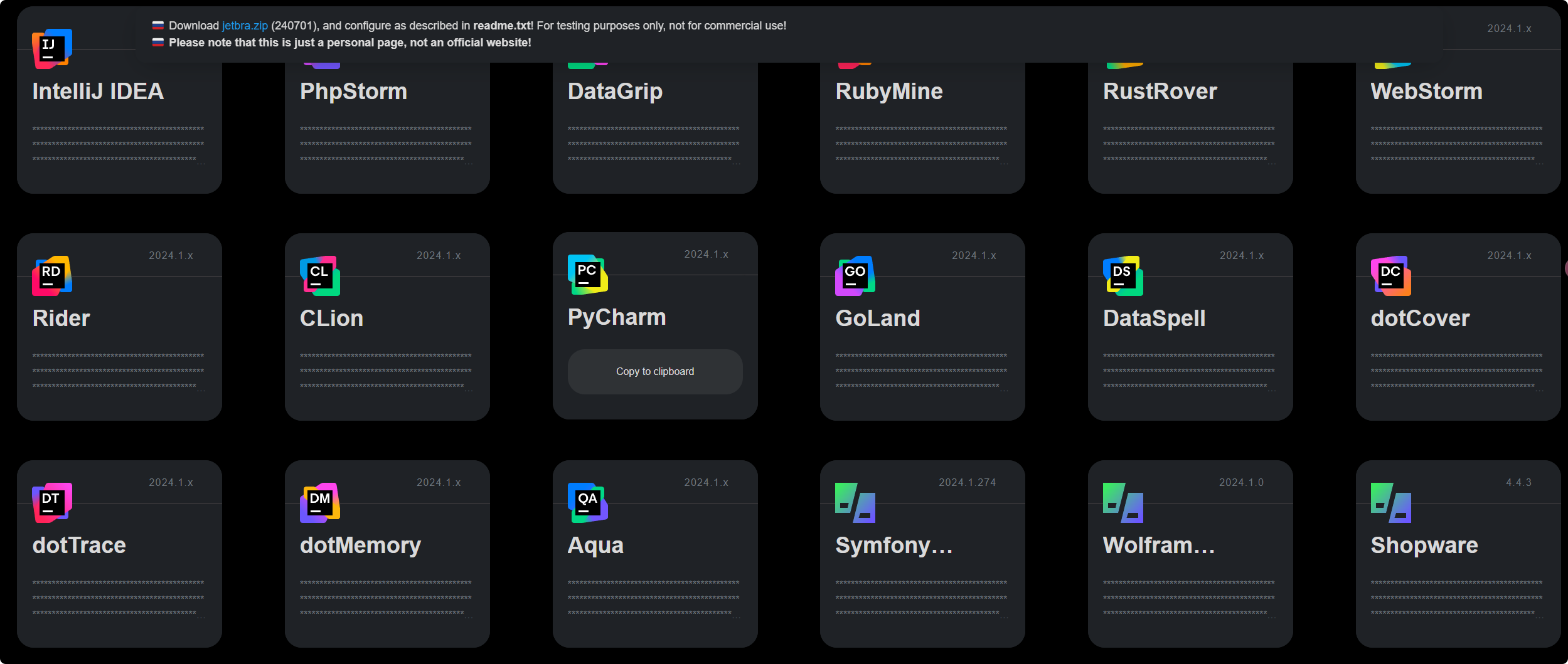The height and width of the screenshot is (664, 1568).
Task: Click the CLion title
Action: coord(331,319)
